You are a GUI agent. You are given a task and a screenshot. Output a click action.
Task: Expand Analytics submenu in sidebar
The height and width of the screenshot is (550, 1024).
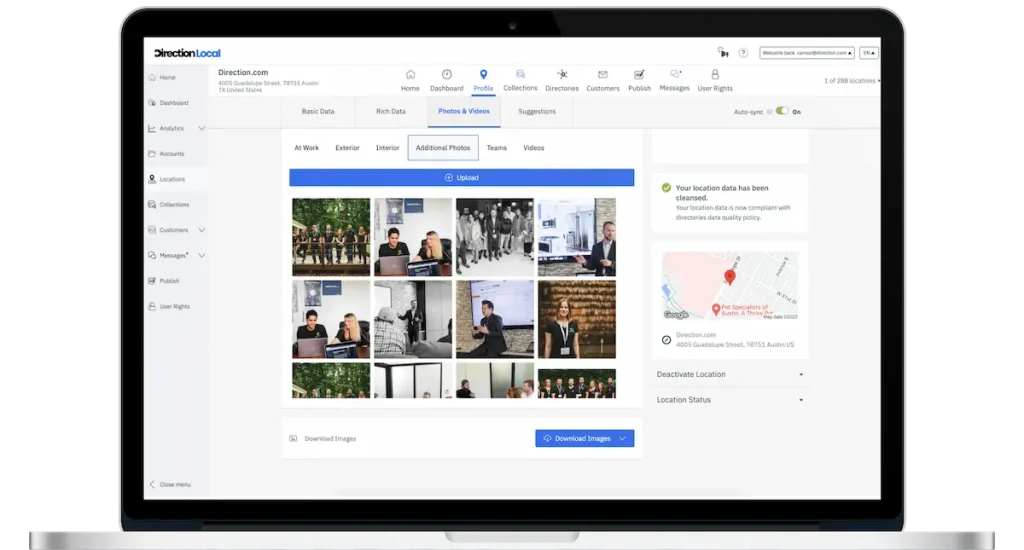(x=201, y=128)
